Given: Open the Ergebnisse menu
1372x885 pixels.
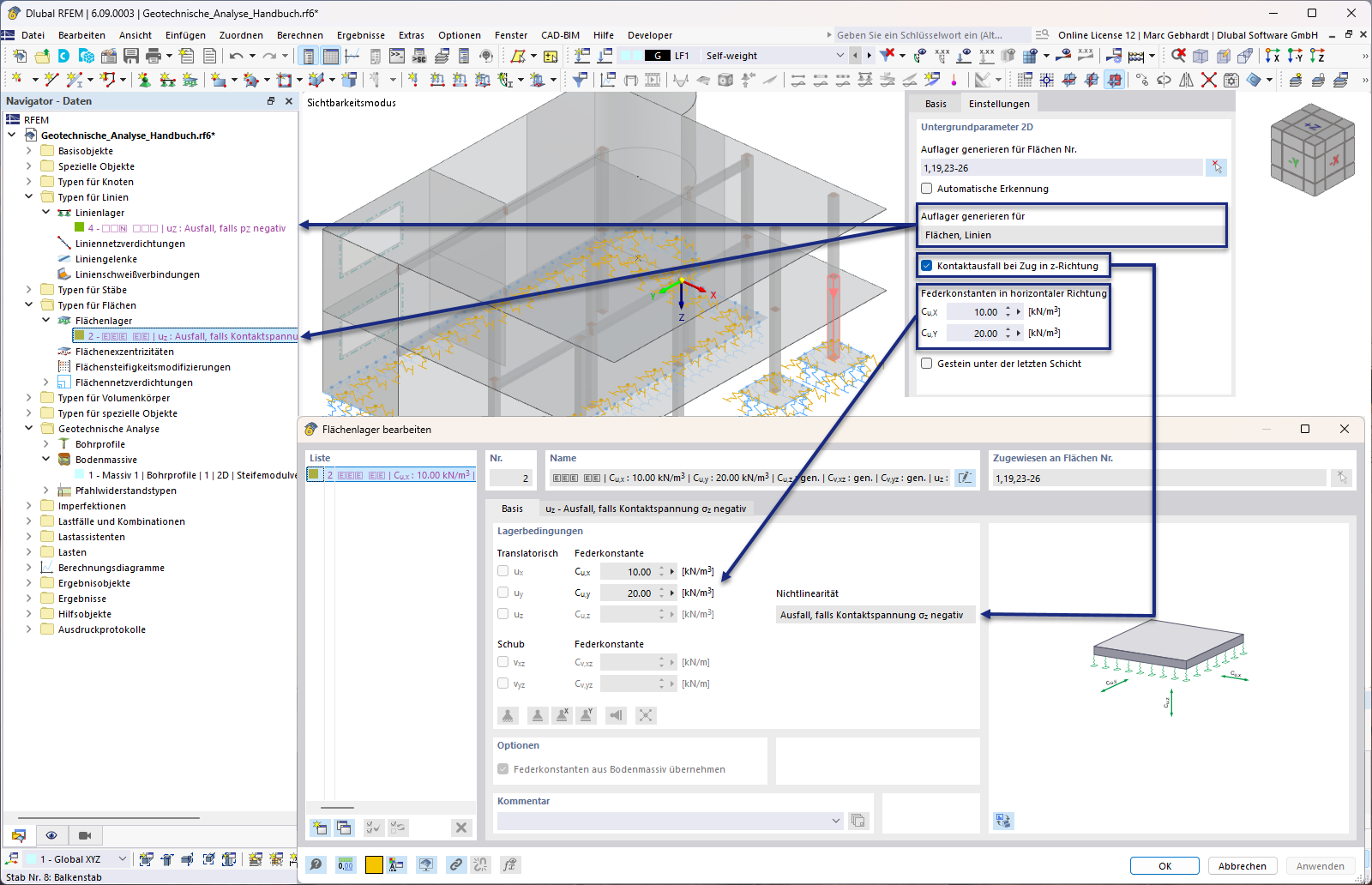Looking at the screenshot, I should click(361, 35).
